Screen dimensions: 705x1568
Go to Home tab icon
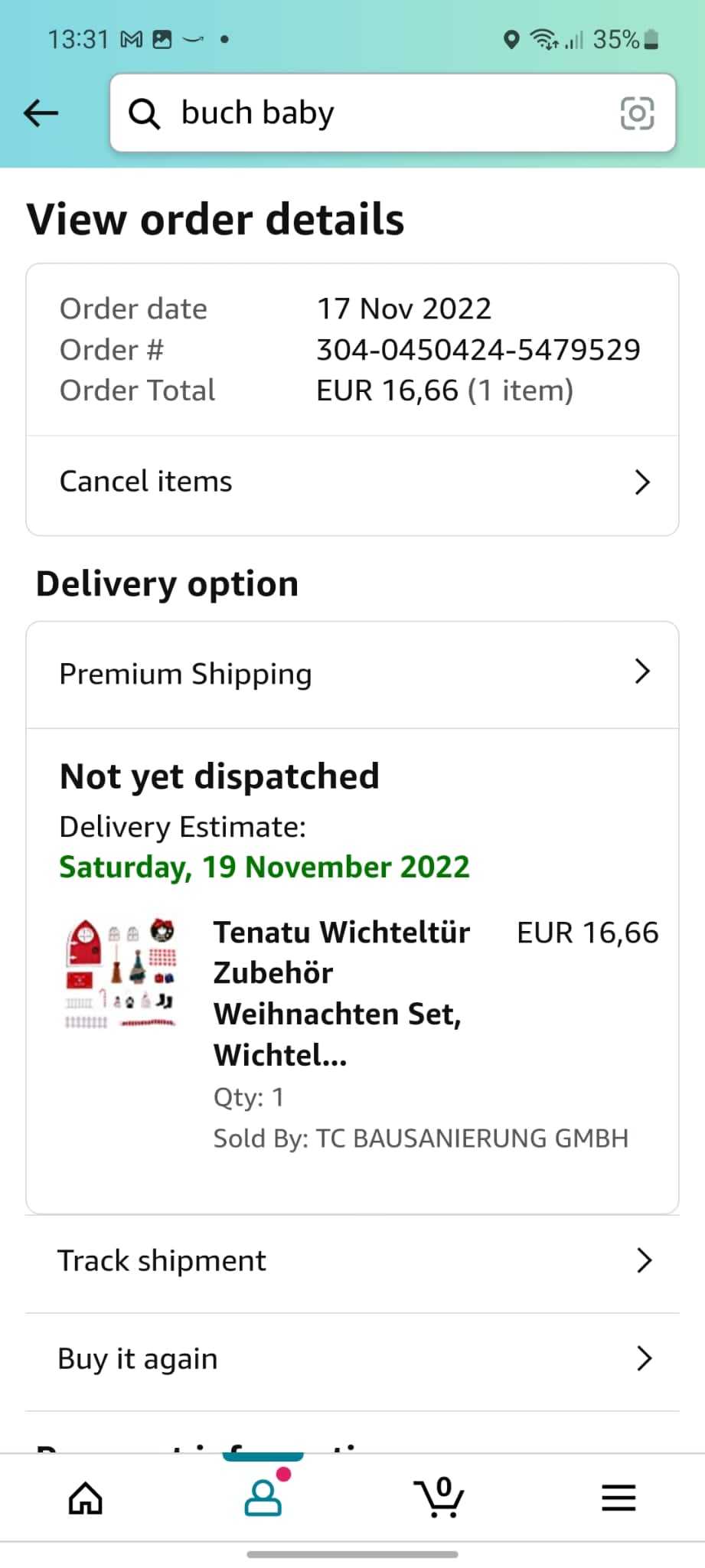pos(85,1498)
